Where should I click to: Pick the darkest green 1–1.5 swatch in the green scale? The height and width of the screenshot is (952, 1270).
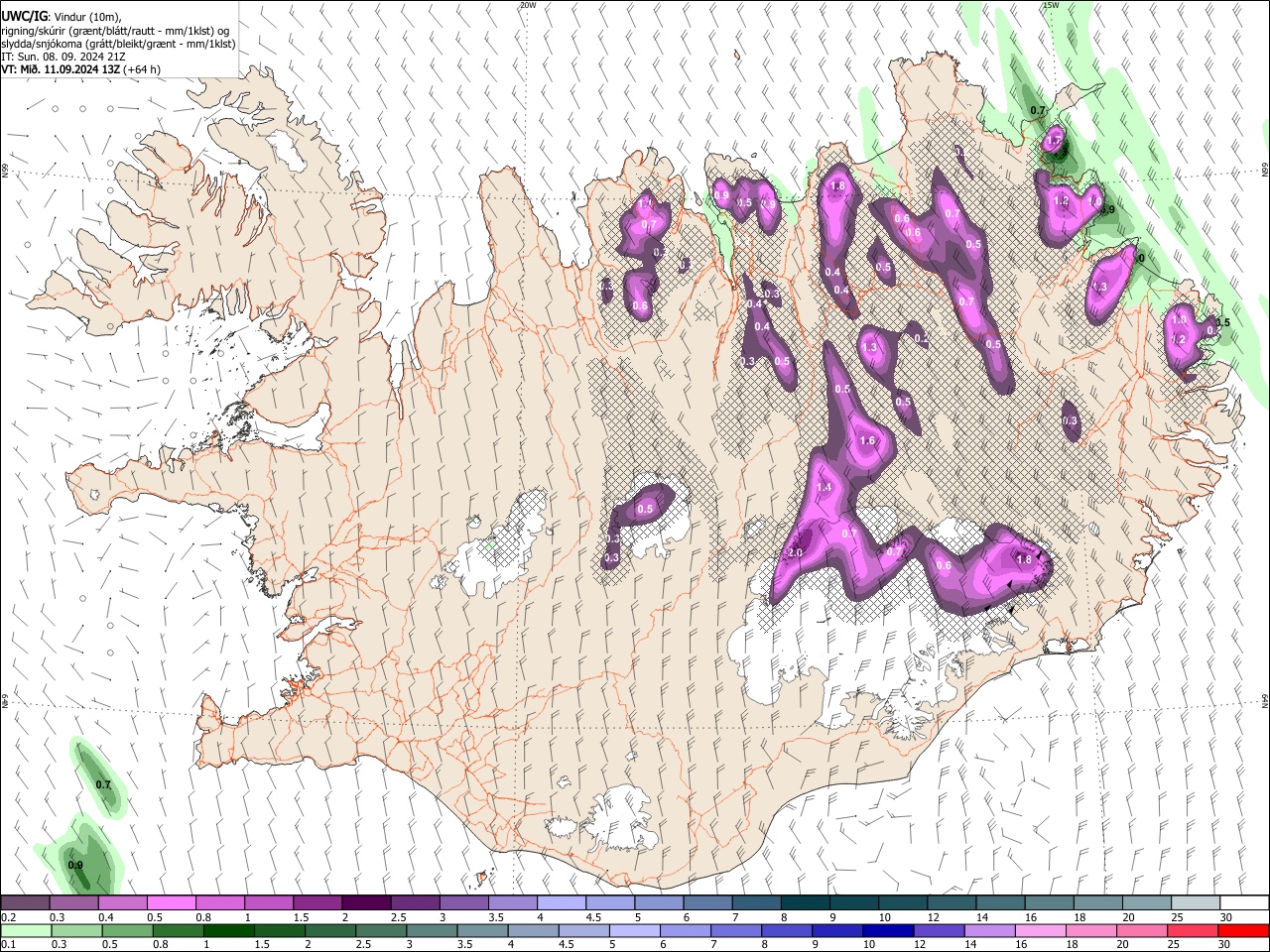tap(228, 931)
